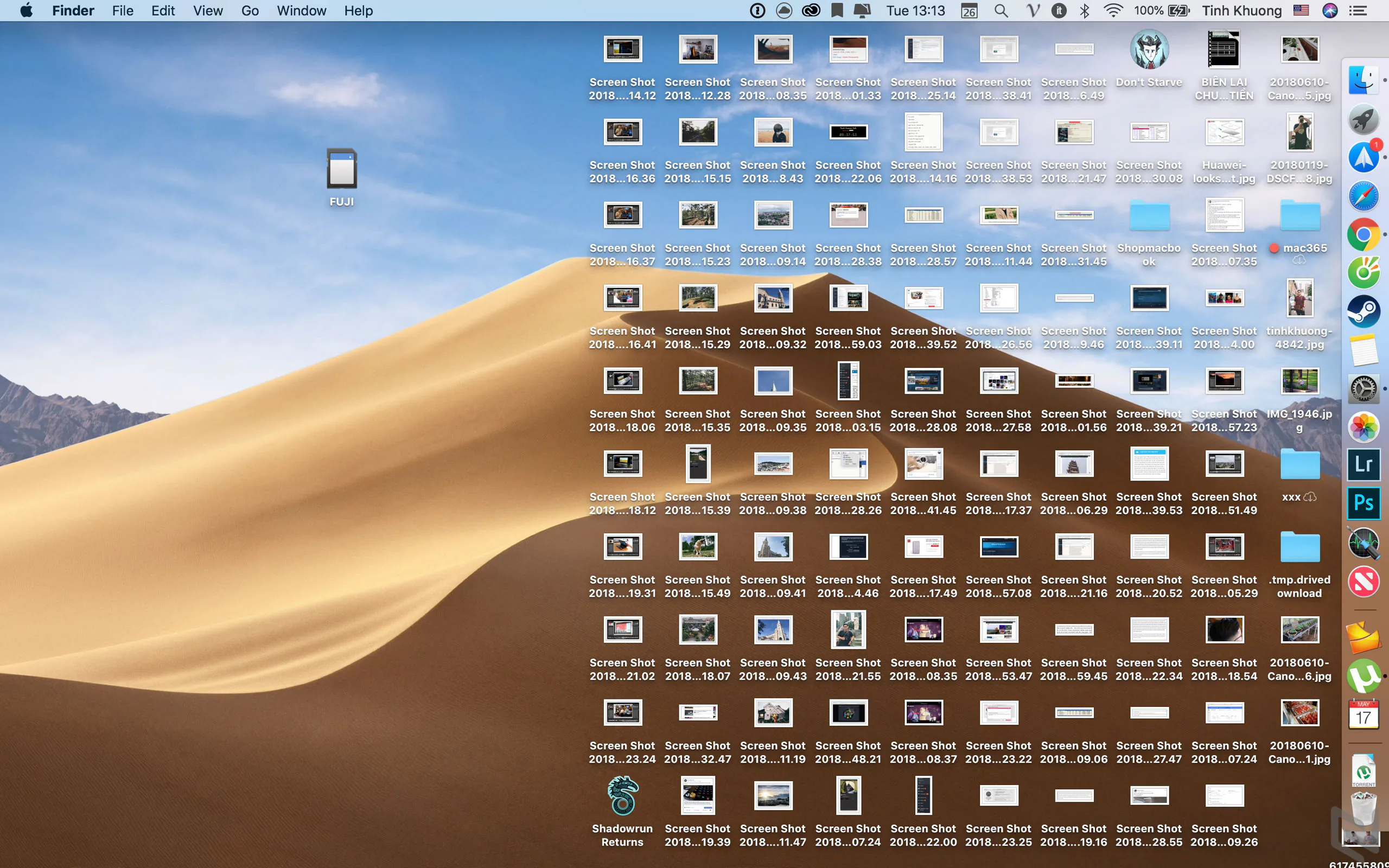
Task: Click the V-shaped menu bar icon
Action: [1033, 10]
